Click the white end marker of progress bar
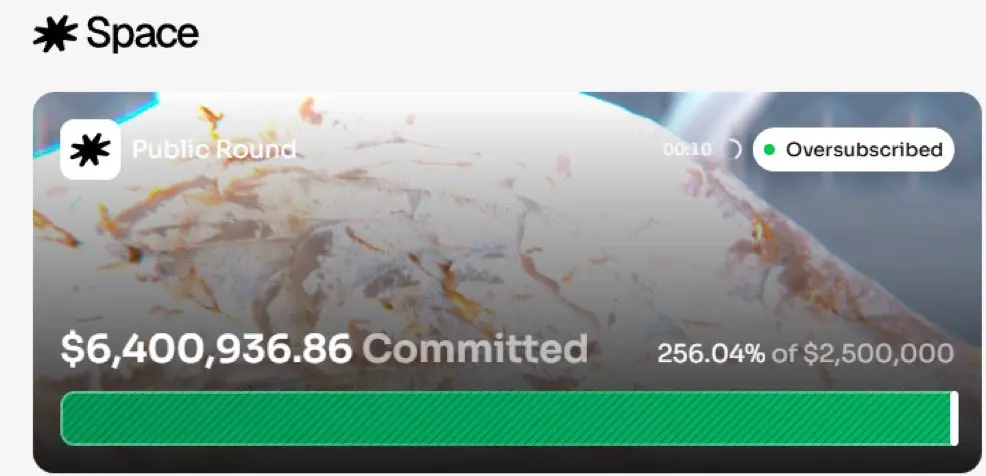Screen dimensions: 986x476 [x=955, y=418]
